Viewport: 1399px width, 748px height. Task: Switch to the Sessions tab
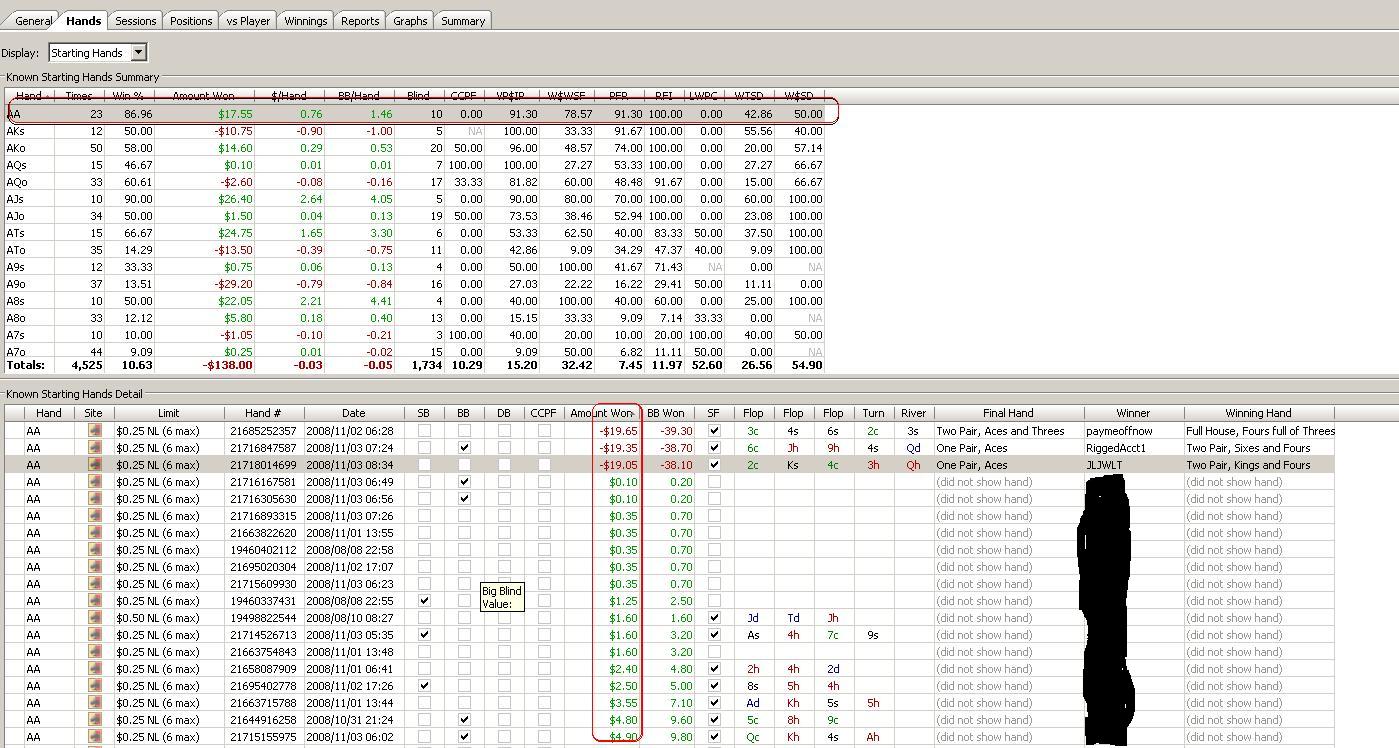coord(135,21)
